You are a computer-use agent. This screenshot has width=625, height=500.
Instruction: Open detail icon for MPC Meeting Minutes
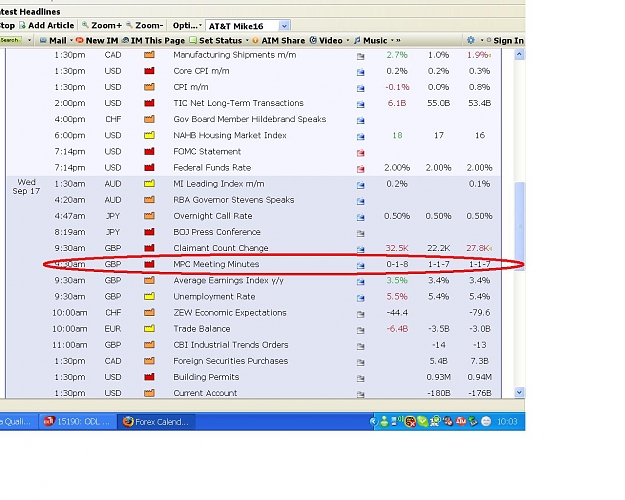(360, 266)
